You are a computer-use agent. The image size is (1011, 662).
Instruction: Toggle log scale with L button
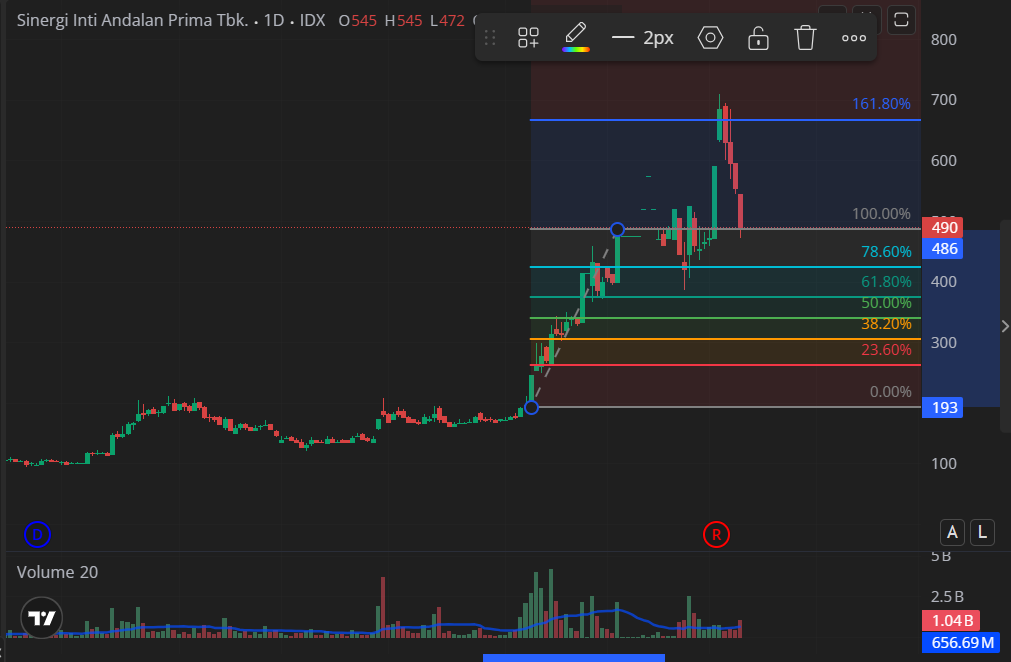(982, 532)
